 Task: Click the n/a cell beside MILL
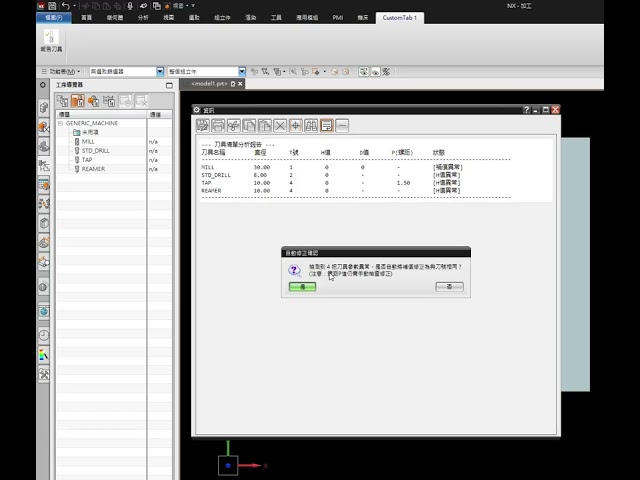click(x=153, y=142)
